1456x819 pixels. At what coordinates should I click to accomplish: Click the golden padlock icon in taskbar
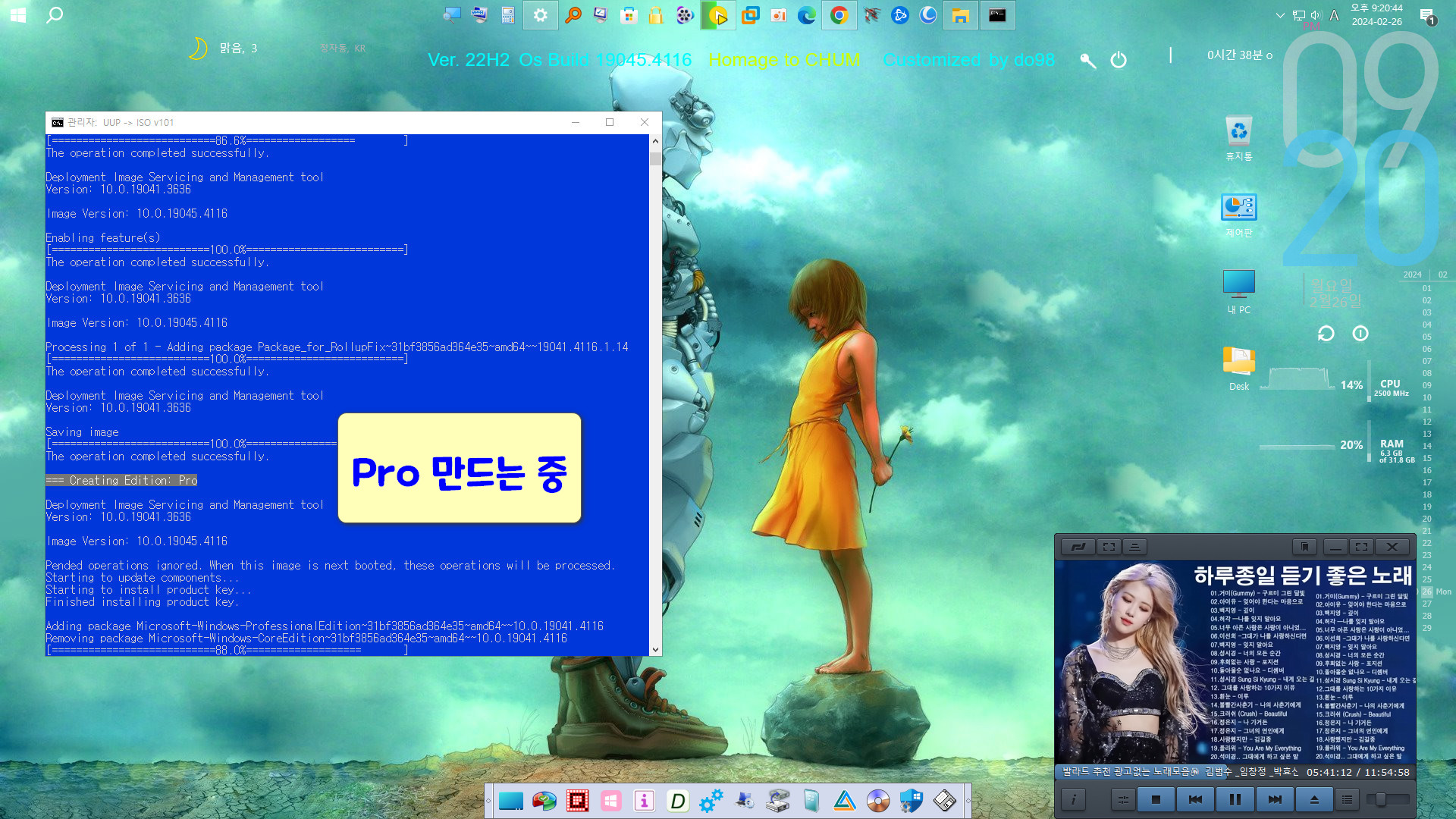pyautogui.click(x=656, y=15)
